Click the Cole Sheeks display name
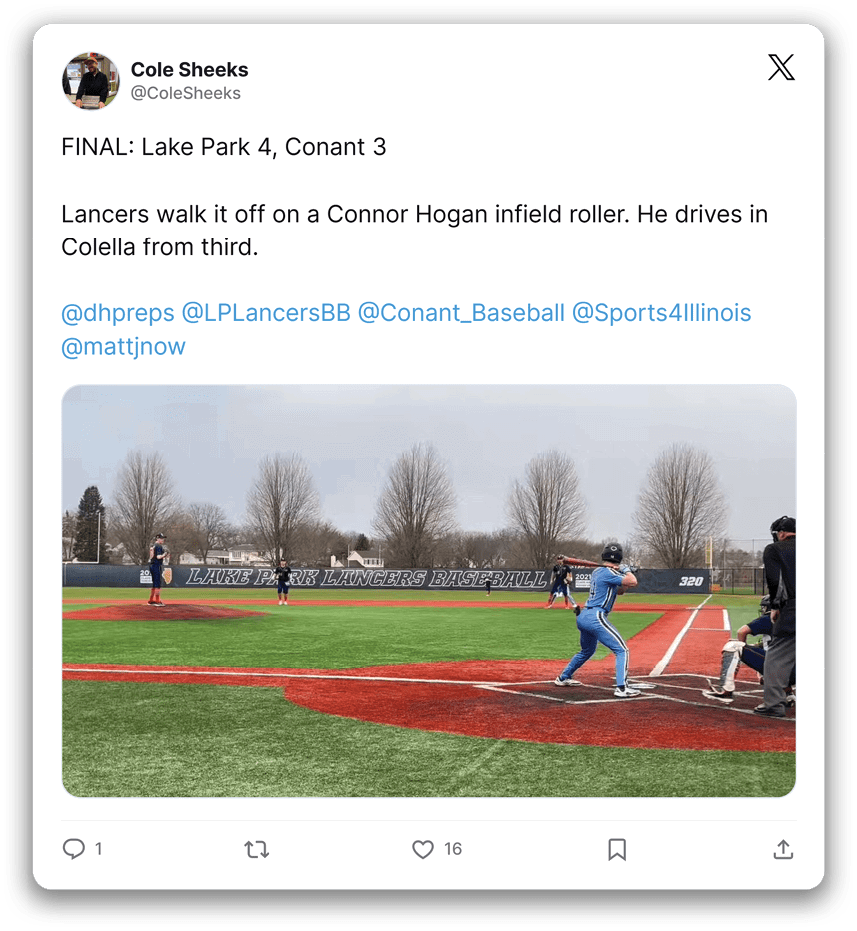 tap(189, 69)
